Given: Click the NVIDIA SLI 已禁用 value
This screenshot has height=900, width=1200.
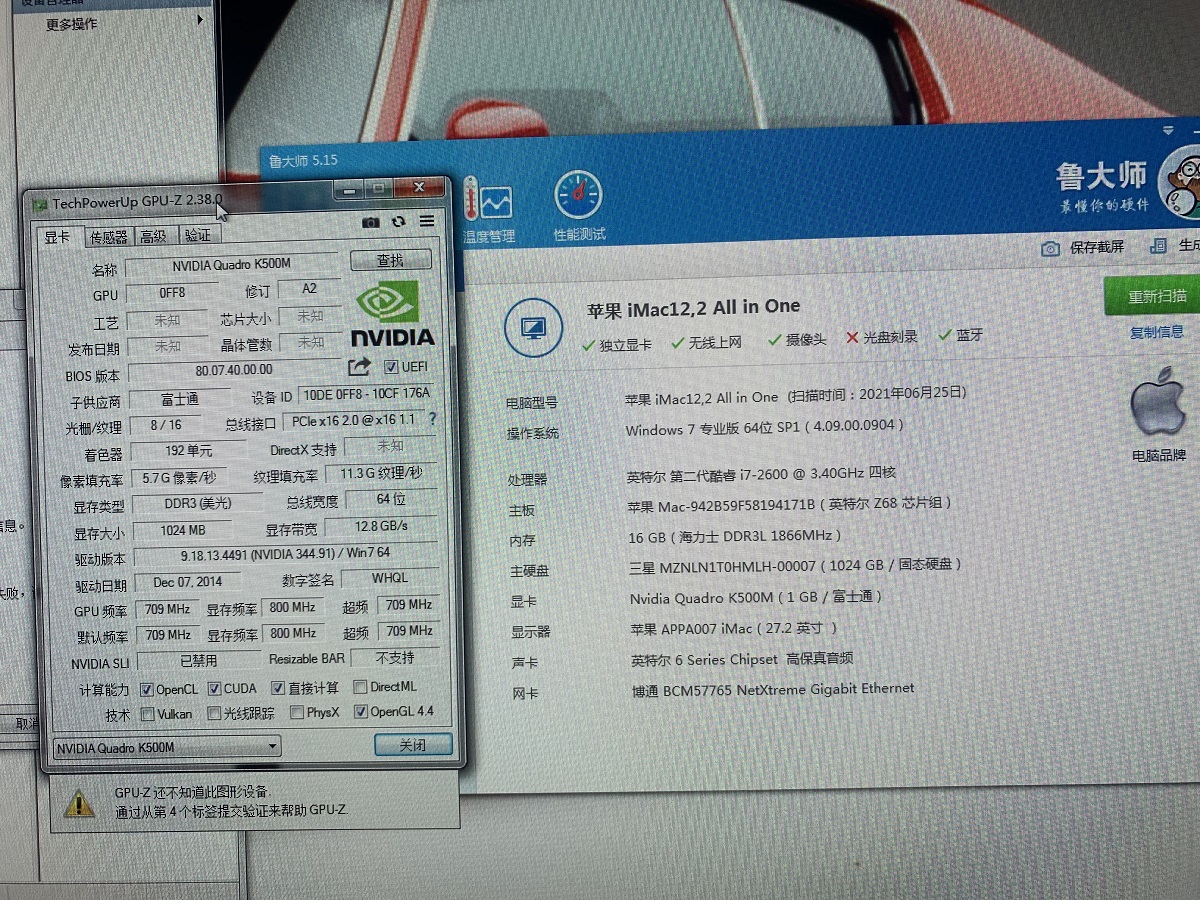Looking at the screenshot, I should tap(198, 661).
